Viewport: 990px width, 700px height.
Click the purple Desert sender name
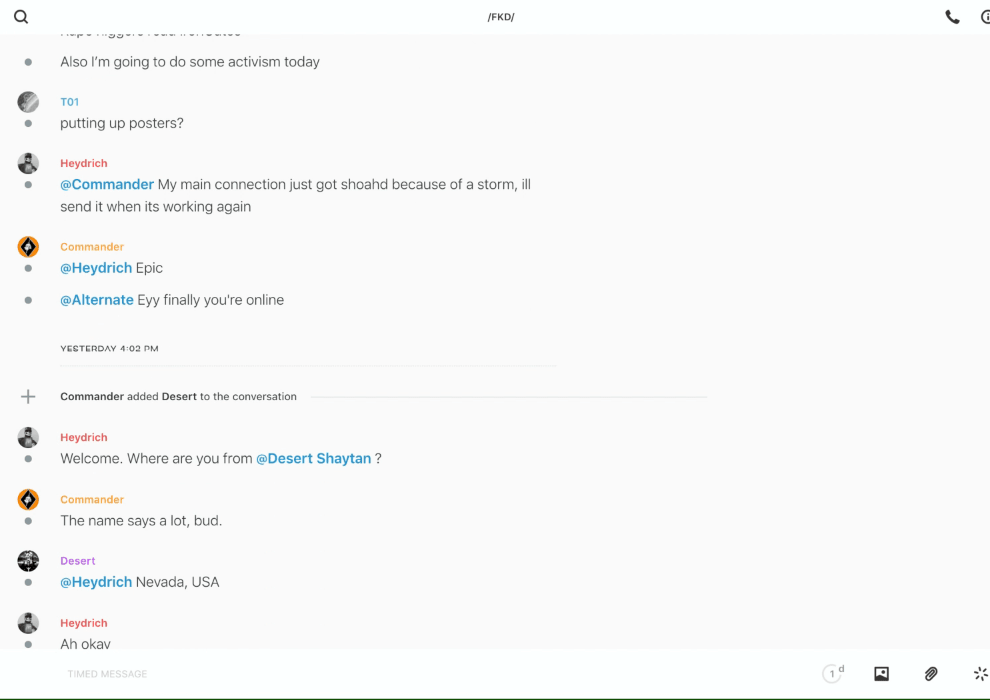[x=78, y=561]
